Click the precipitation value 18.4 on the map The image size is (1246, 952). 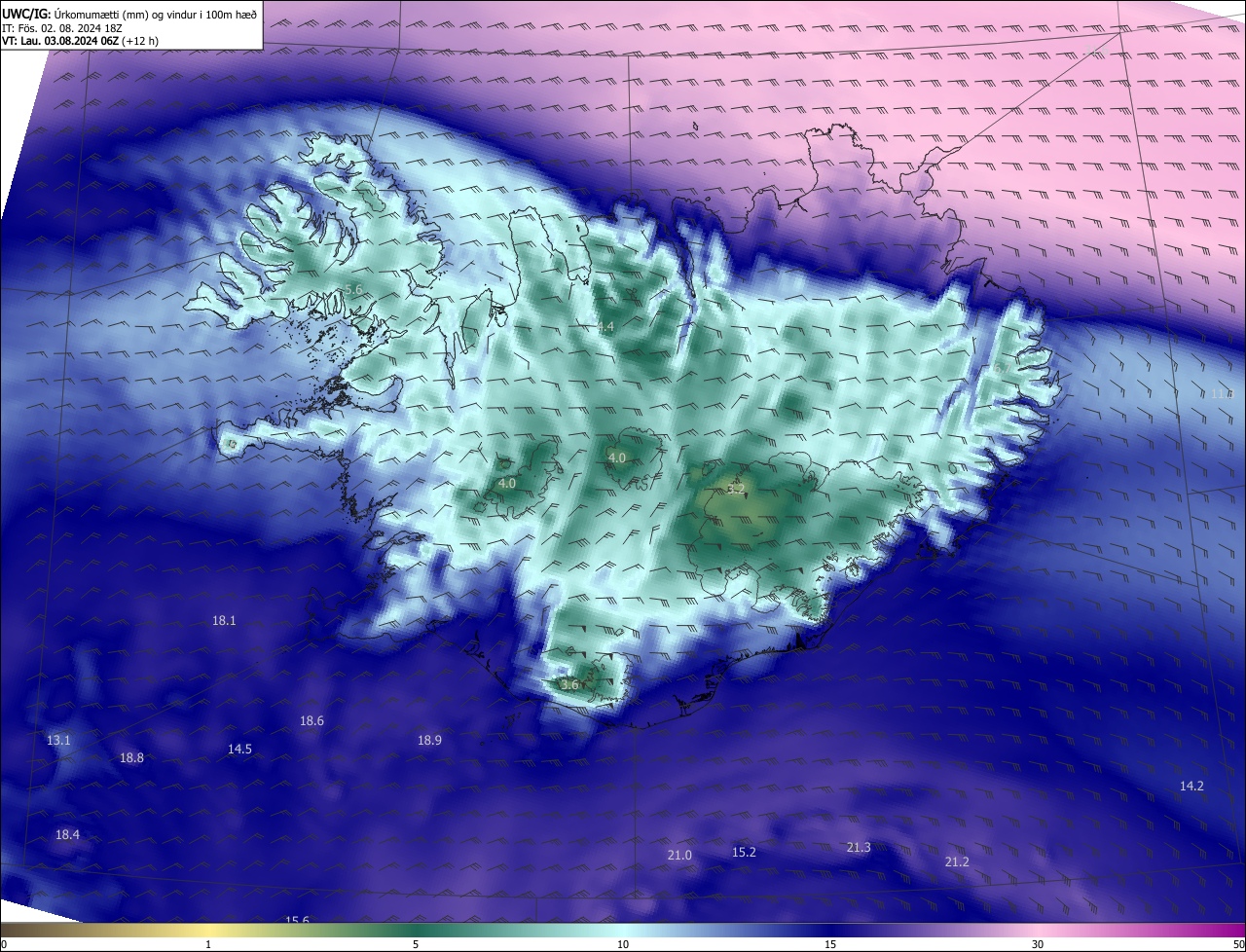coord(67,834)
